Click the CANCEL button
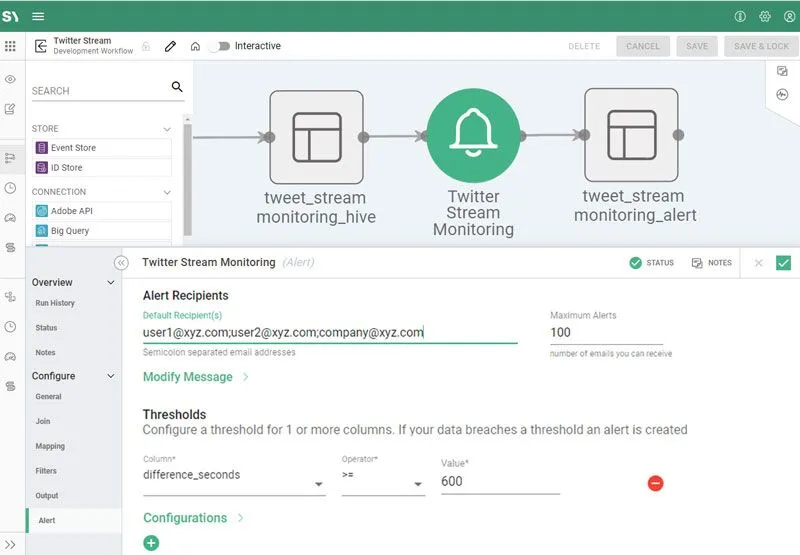 (643, 46)
